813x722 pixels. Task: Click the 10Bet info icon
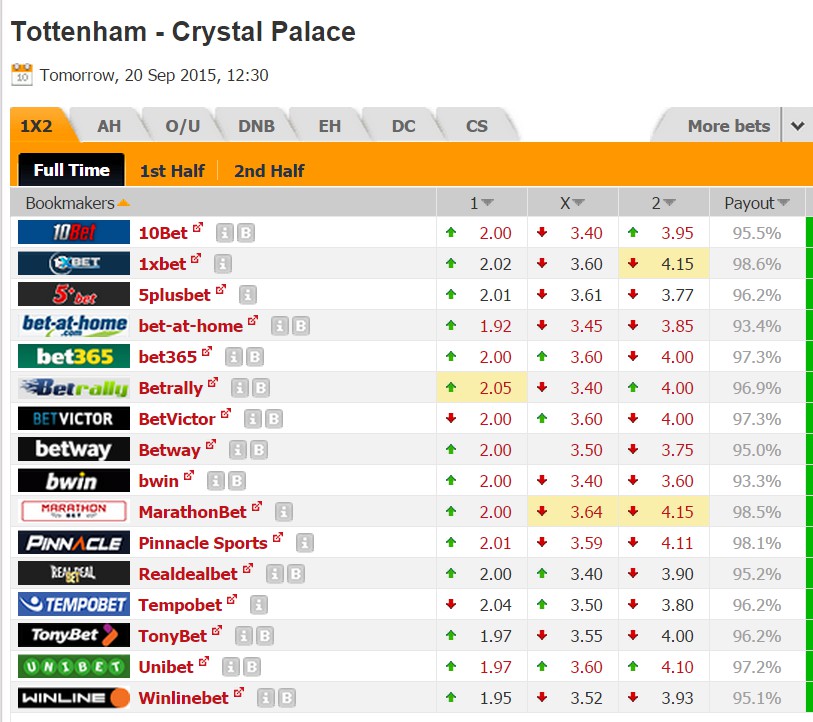(x=225, y=233)
